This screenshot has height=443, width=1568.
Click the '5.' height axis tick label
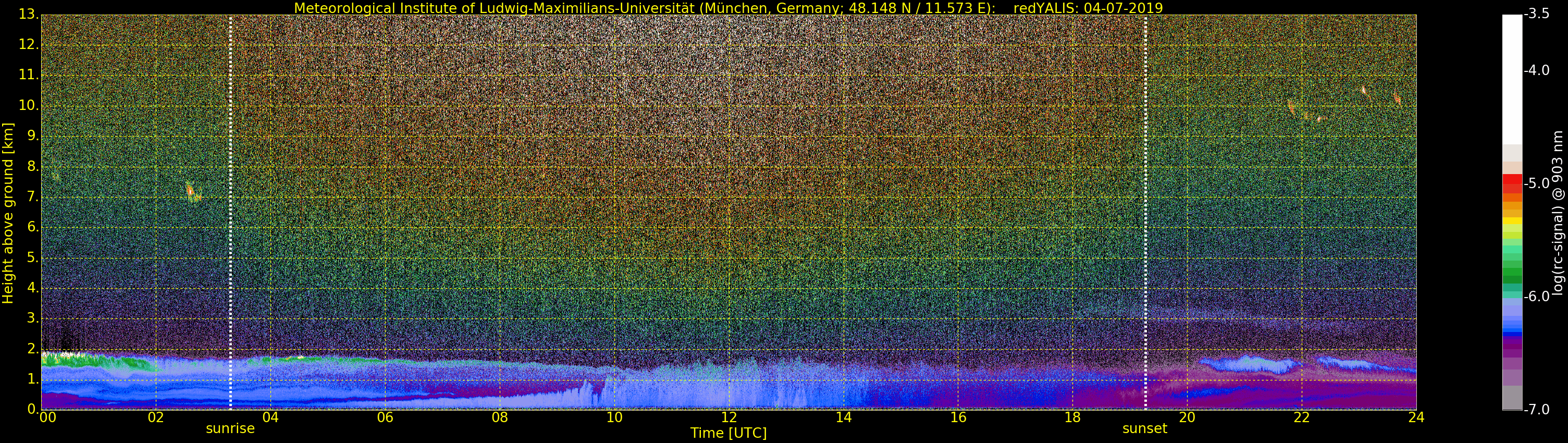coord(33,257)
